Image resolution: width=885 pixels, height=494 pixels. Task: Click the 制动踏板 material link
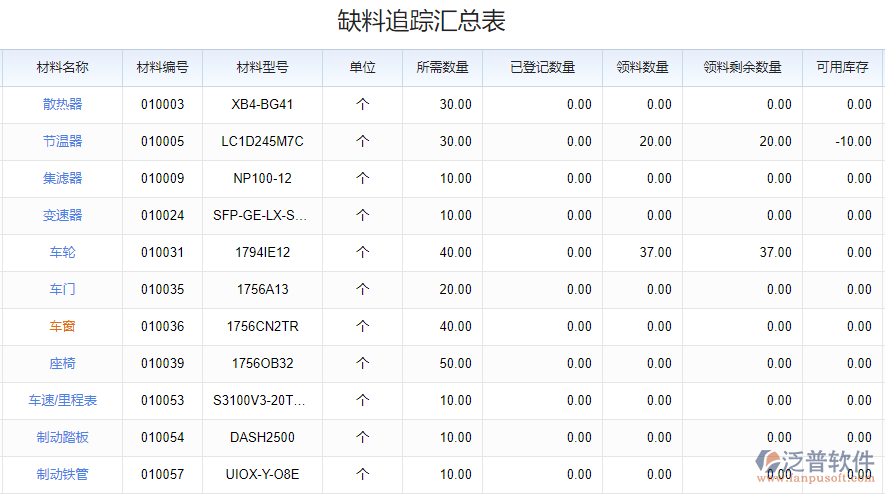click(62, 437)
